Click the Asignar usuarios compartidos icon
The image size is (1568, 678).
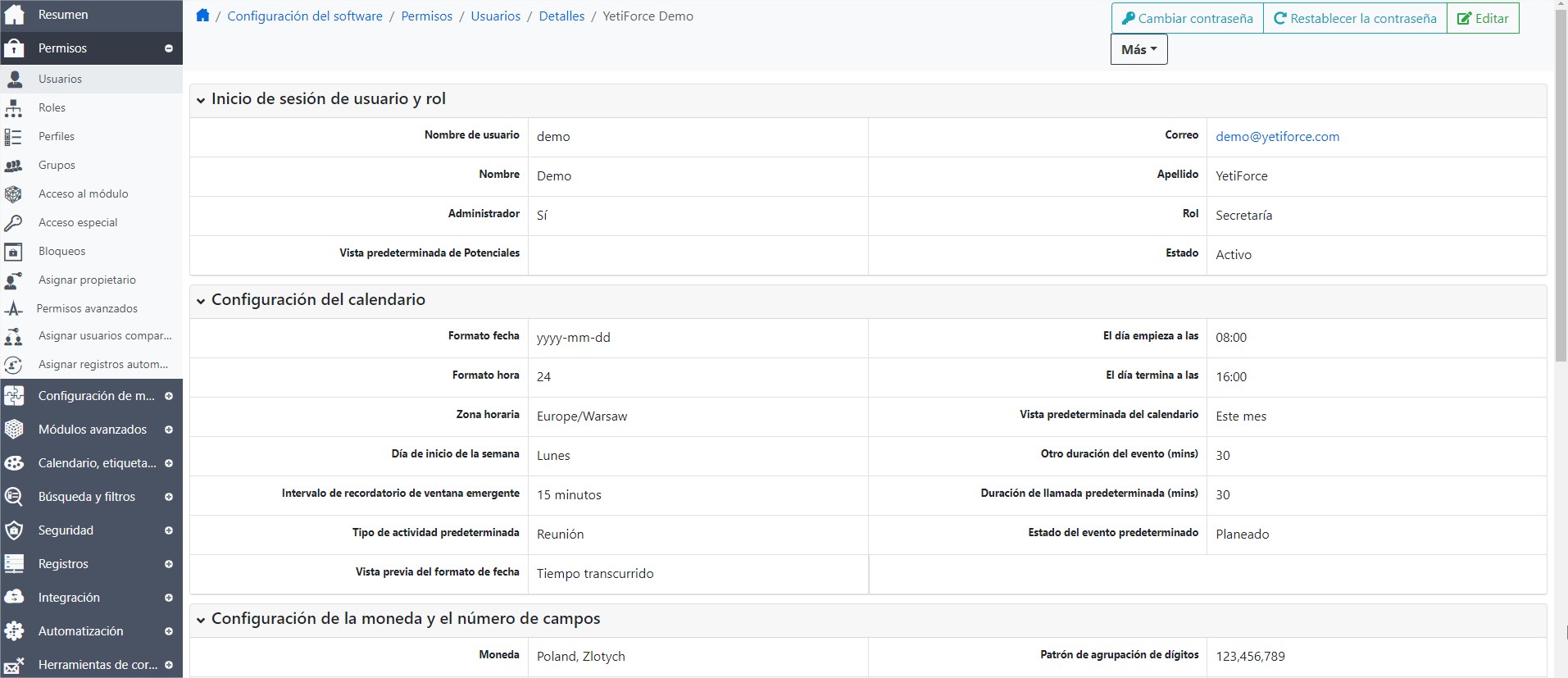(x=14, y=335)
